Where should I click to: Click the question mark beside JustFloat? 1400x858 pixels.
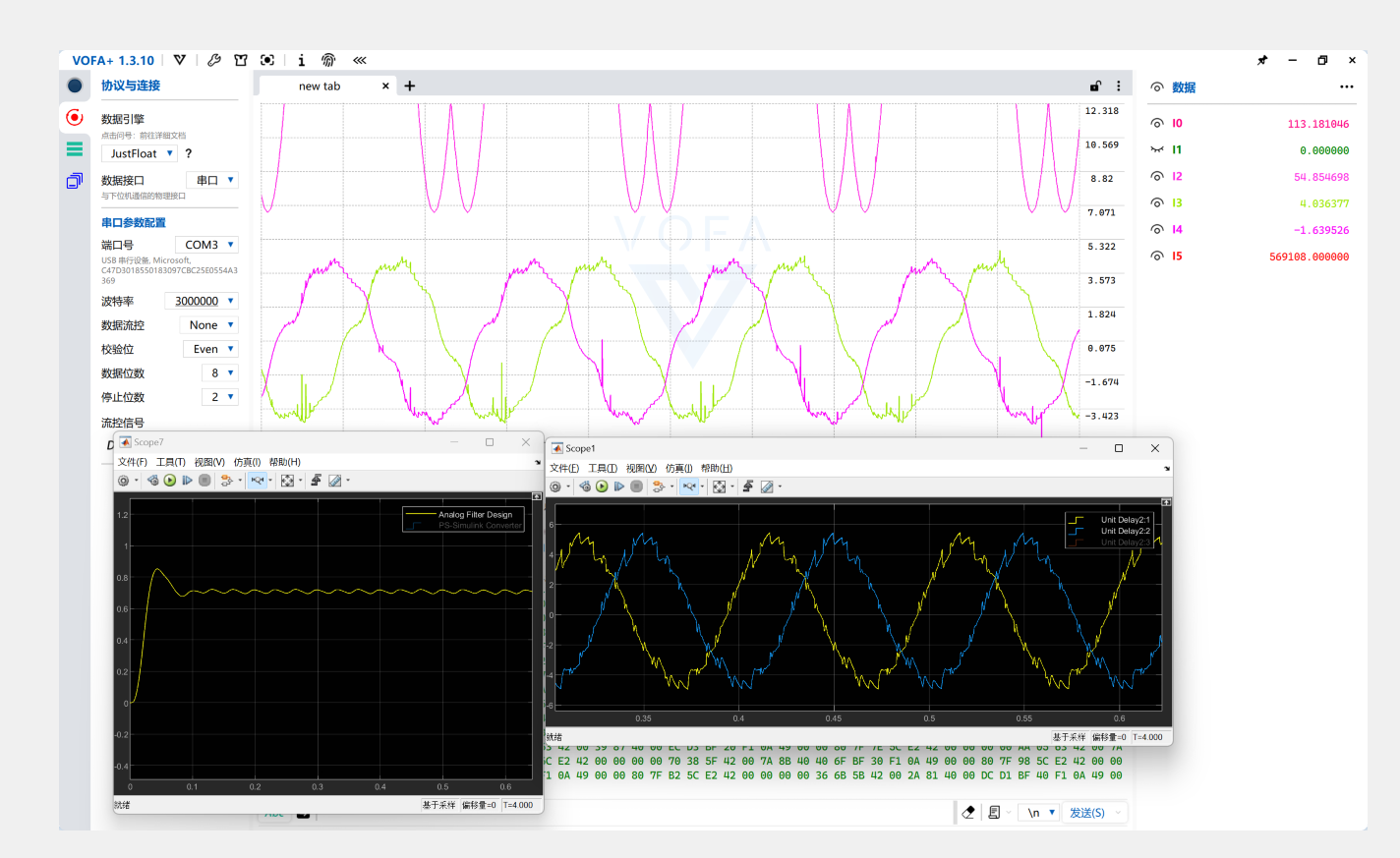pyautogui.click(x=189, y=153)
